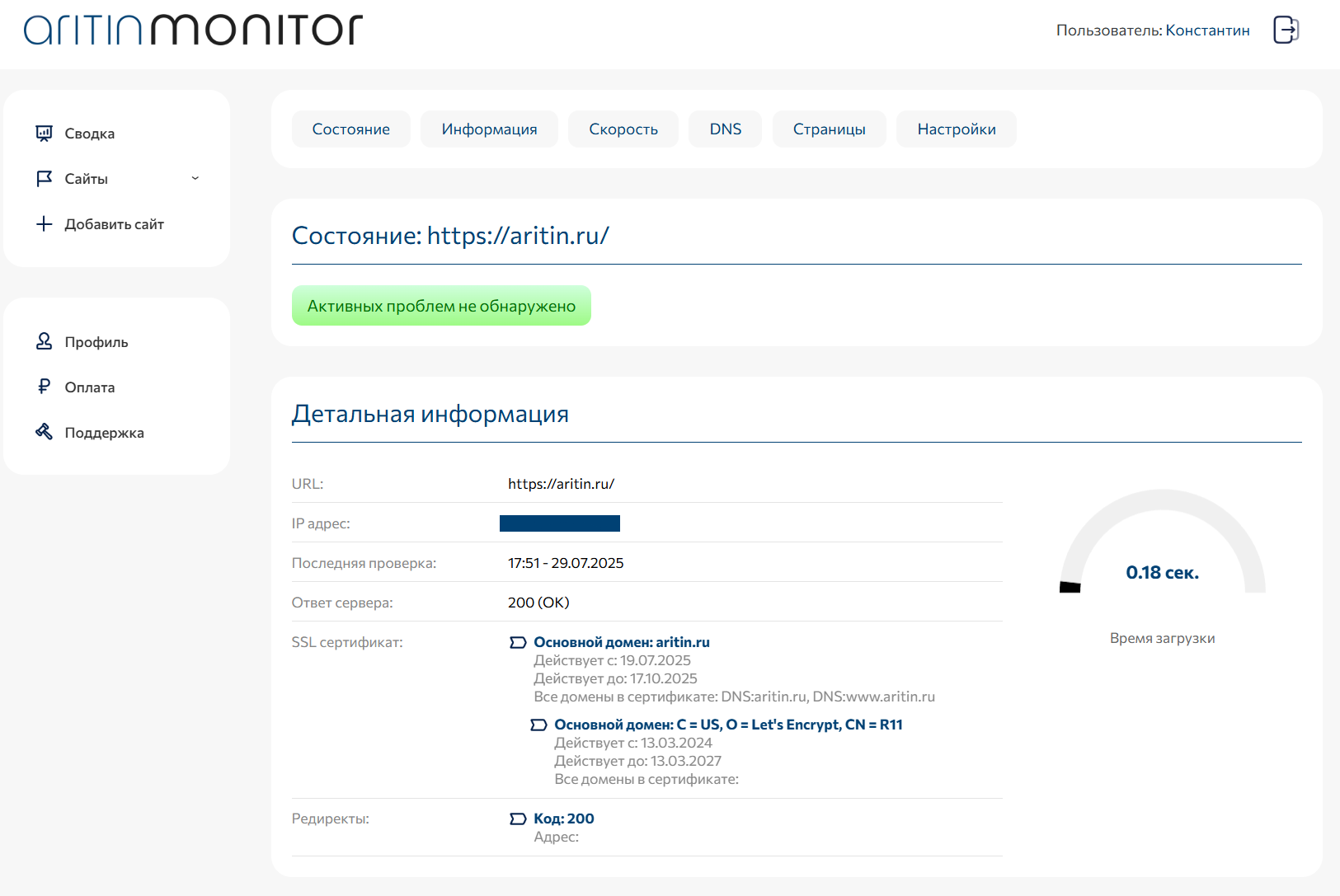Click the tag icon beside Код: 200
The width and height of the screenshot is (1340, 896).
click(518, 819)
